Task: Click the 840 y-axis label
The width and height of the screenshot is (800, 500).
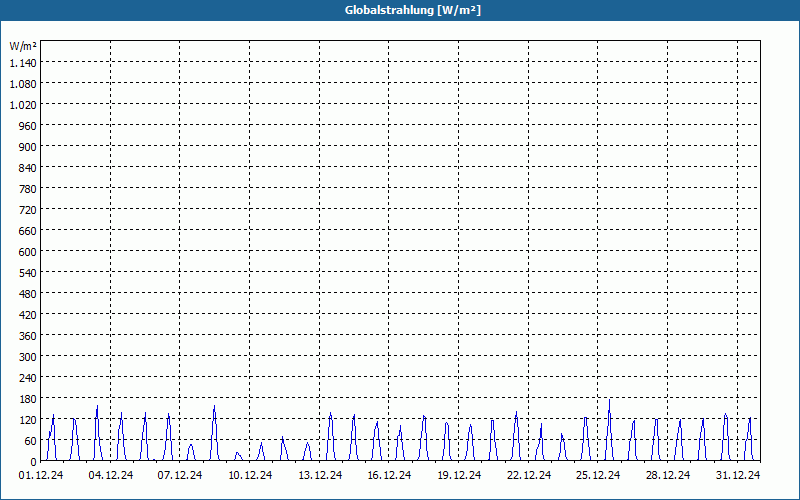Action: (28, 168)
